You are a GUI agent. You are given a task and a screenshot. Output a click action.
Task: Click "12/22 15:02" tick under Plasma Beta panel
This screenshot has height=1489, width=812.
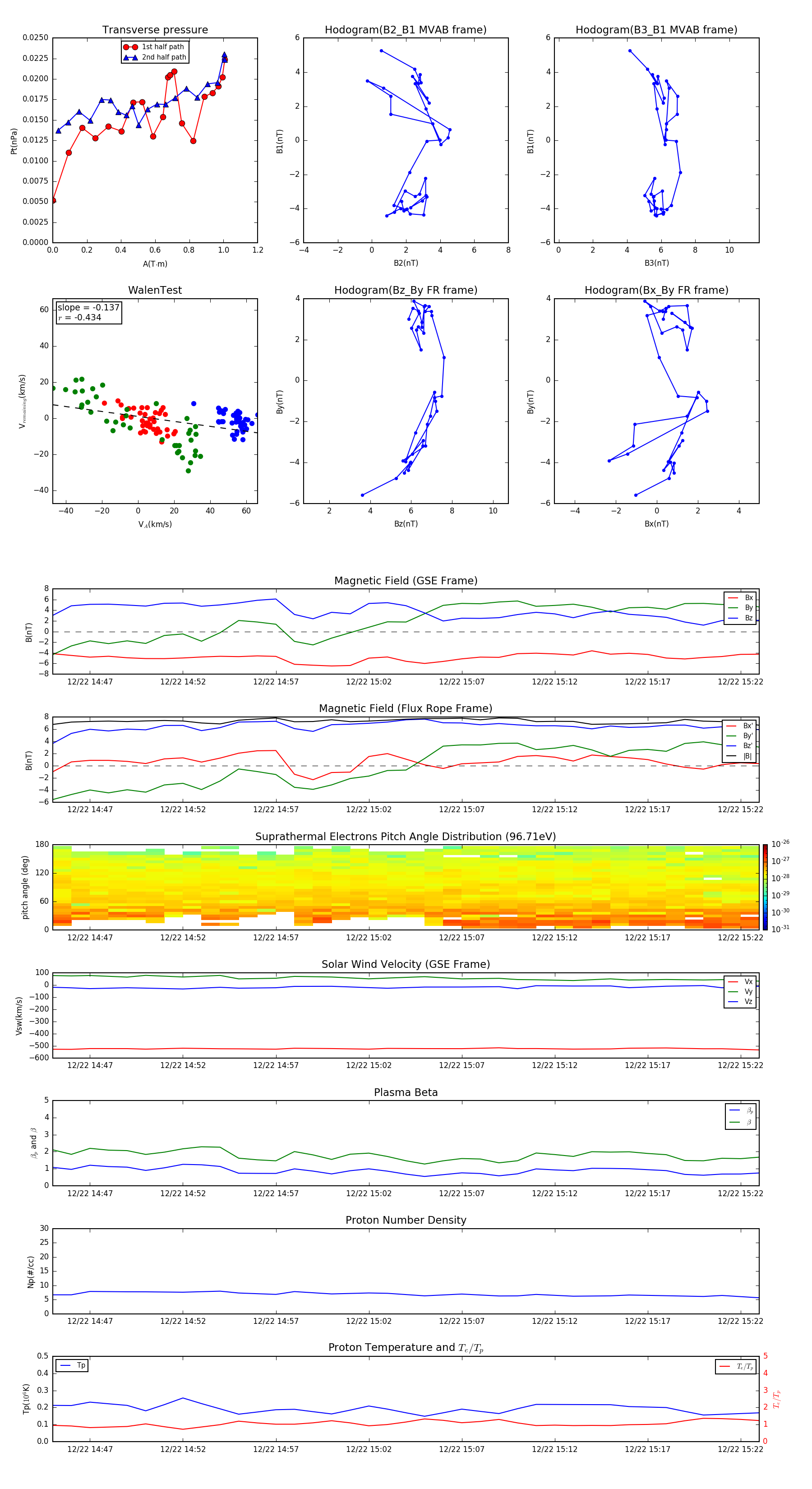tap(369, 1193)
